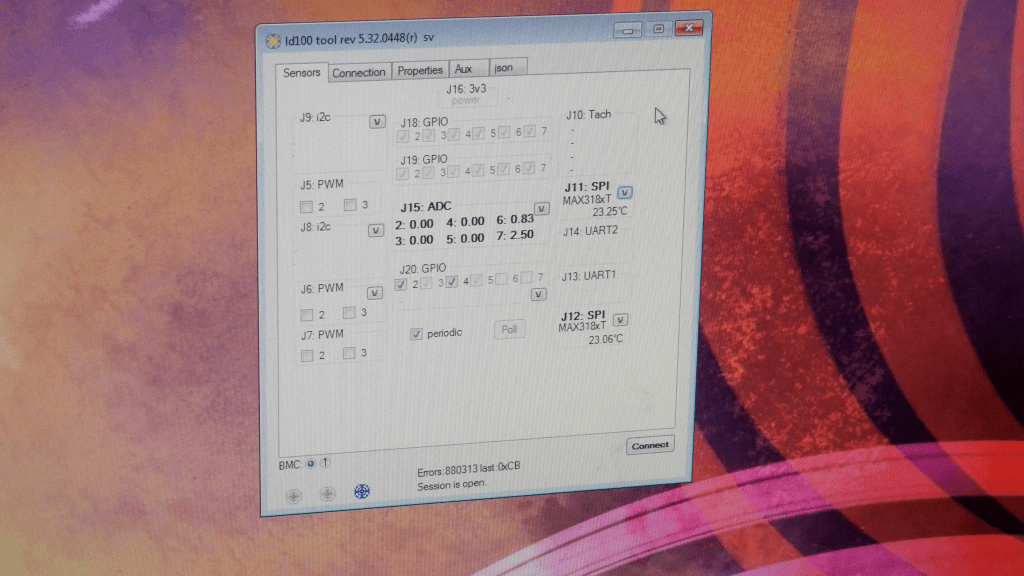Toggle the periodic polling checkbox

point(417,334)
